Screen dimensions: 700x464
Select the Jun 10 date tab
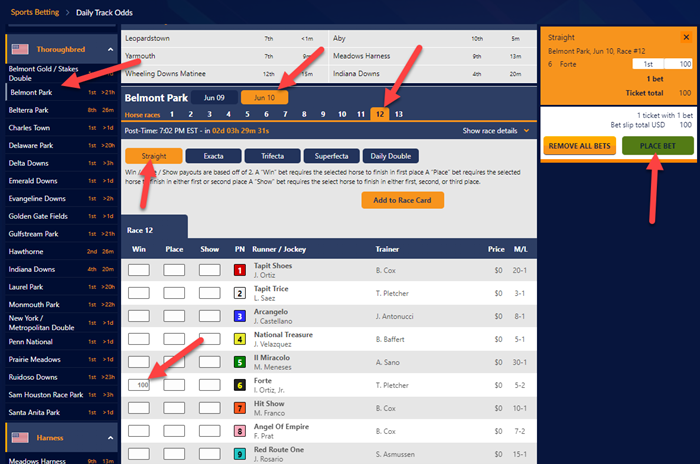(264, 97)
